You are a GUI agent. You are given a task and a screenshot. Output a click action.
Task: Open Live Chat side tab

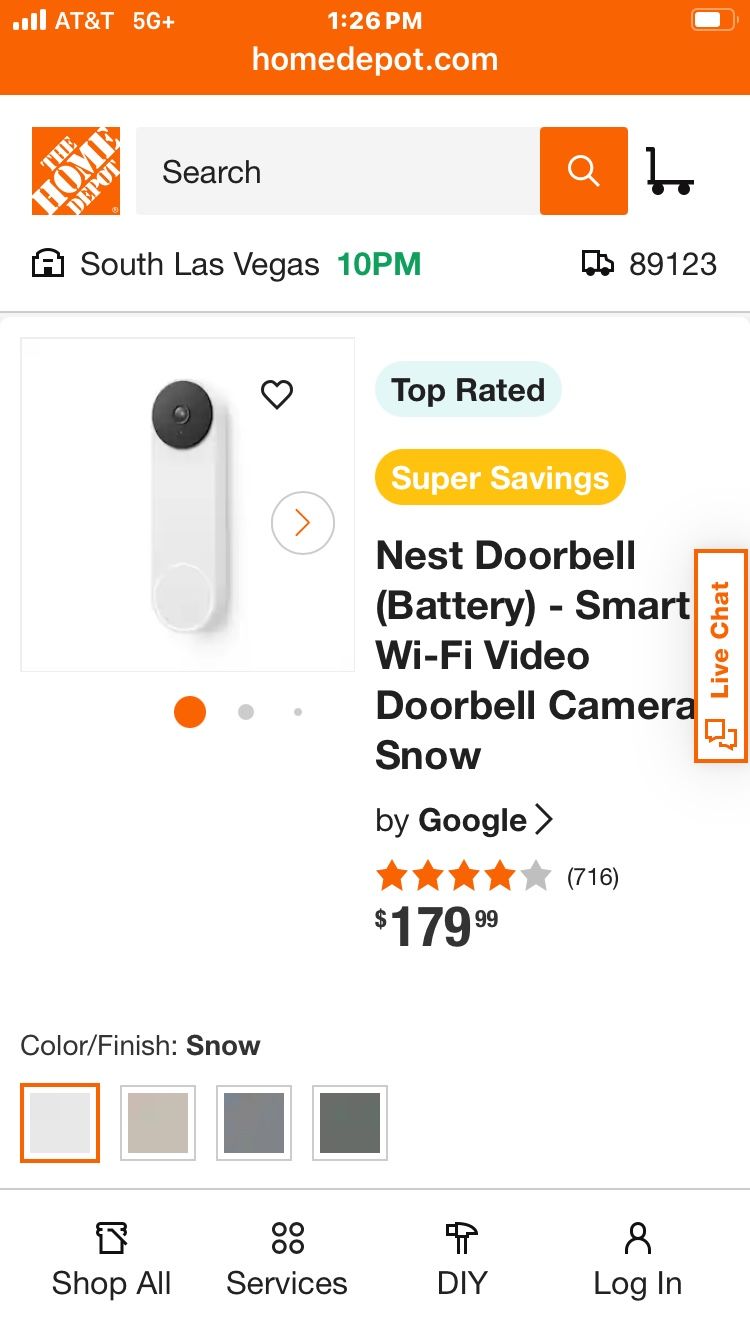(x=720, y=656)
